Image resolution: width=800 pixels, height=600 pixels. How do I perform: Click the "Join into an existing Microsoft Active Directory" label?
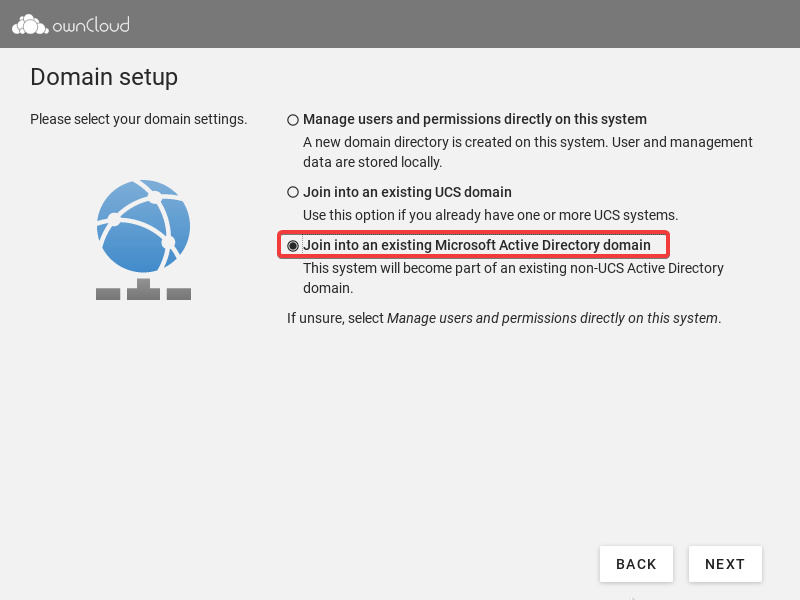coord(477,245)
